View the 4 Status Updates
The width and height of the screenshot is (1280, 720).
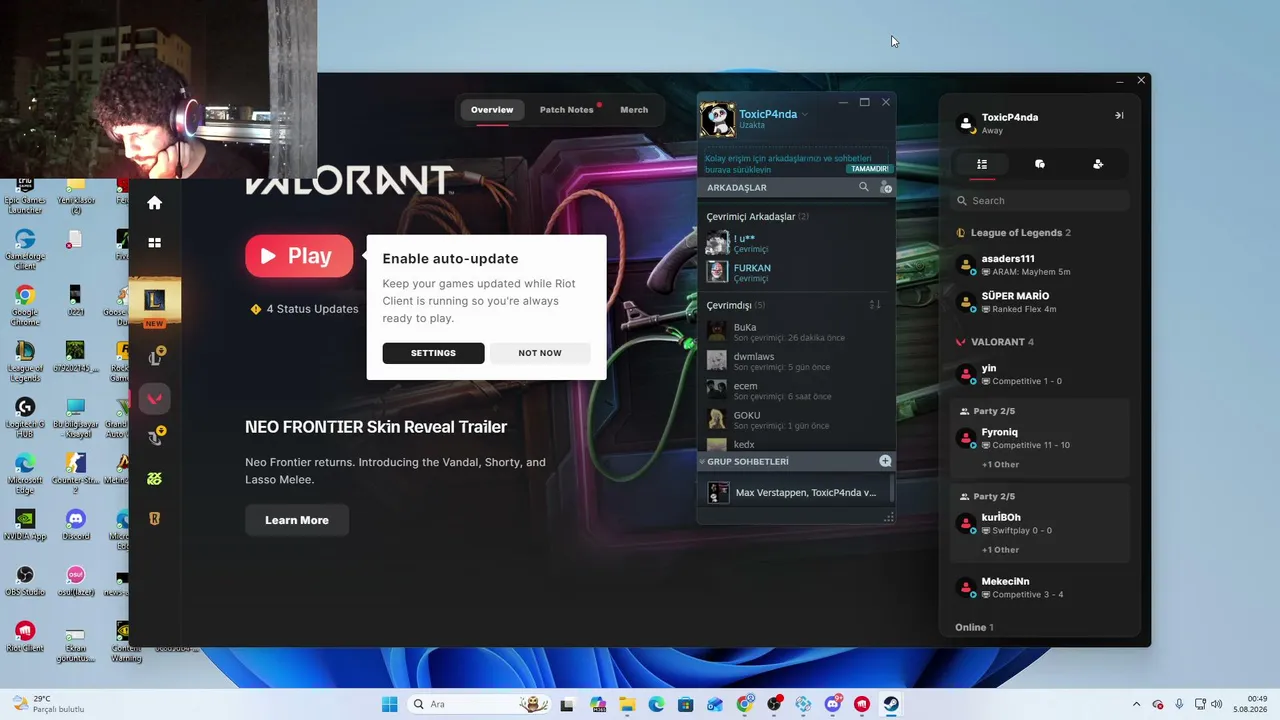pyautogui.click(x=304, y=309)
